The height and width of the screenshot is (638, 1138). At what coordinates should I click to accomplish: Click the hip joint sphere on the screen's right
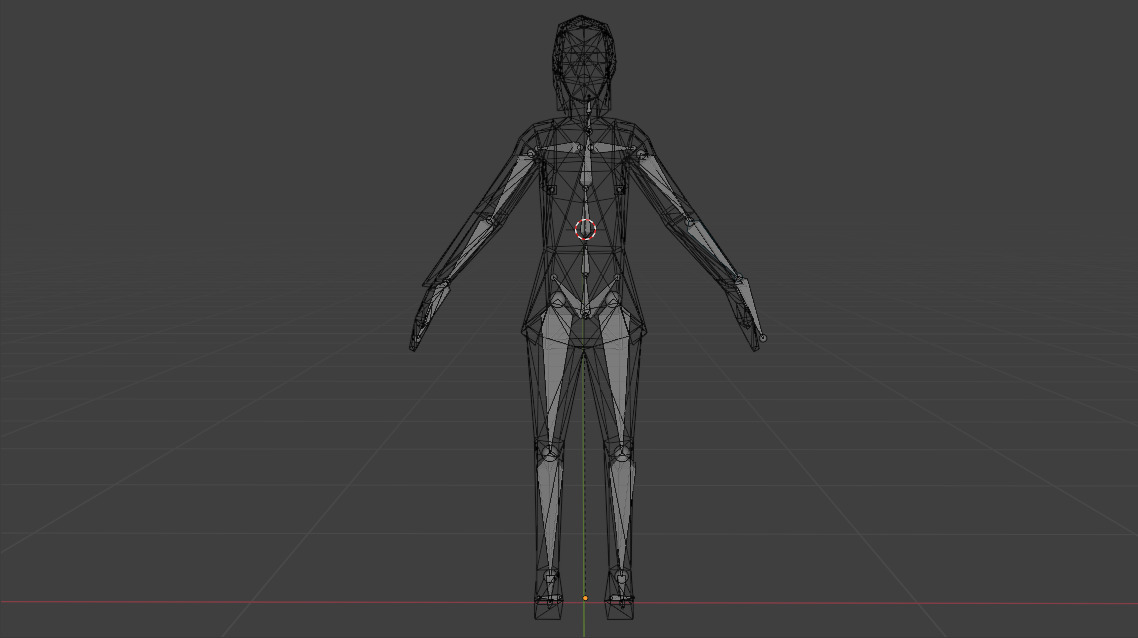point(611,300)
